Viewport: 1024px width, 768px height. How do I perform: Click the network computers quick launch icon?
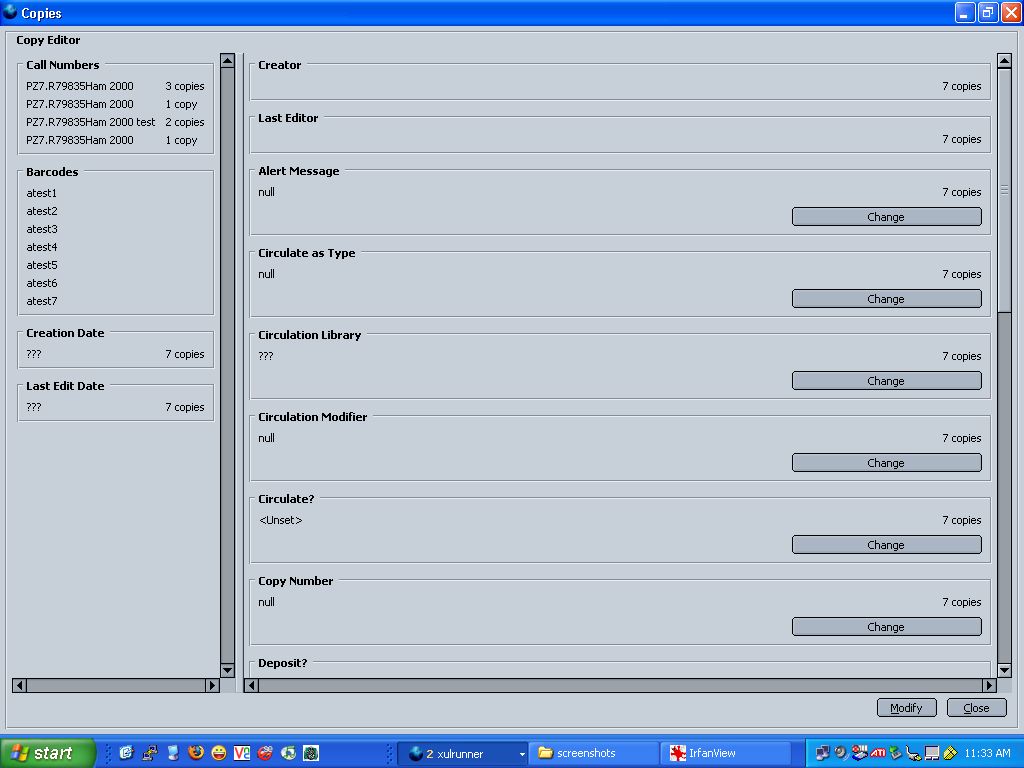150,753
